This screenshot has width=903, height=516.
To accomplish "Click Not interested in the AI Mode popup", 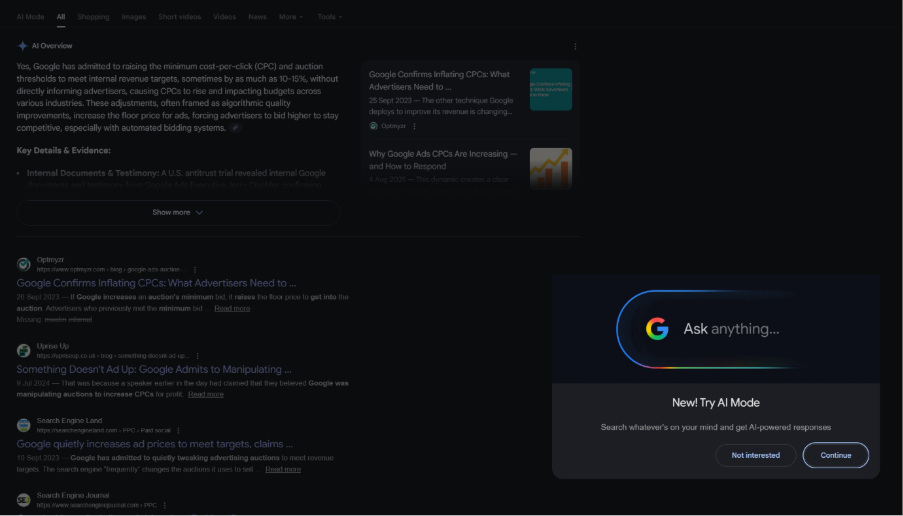I will [756, 455].
